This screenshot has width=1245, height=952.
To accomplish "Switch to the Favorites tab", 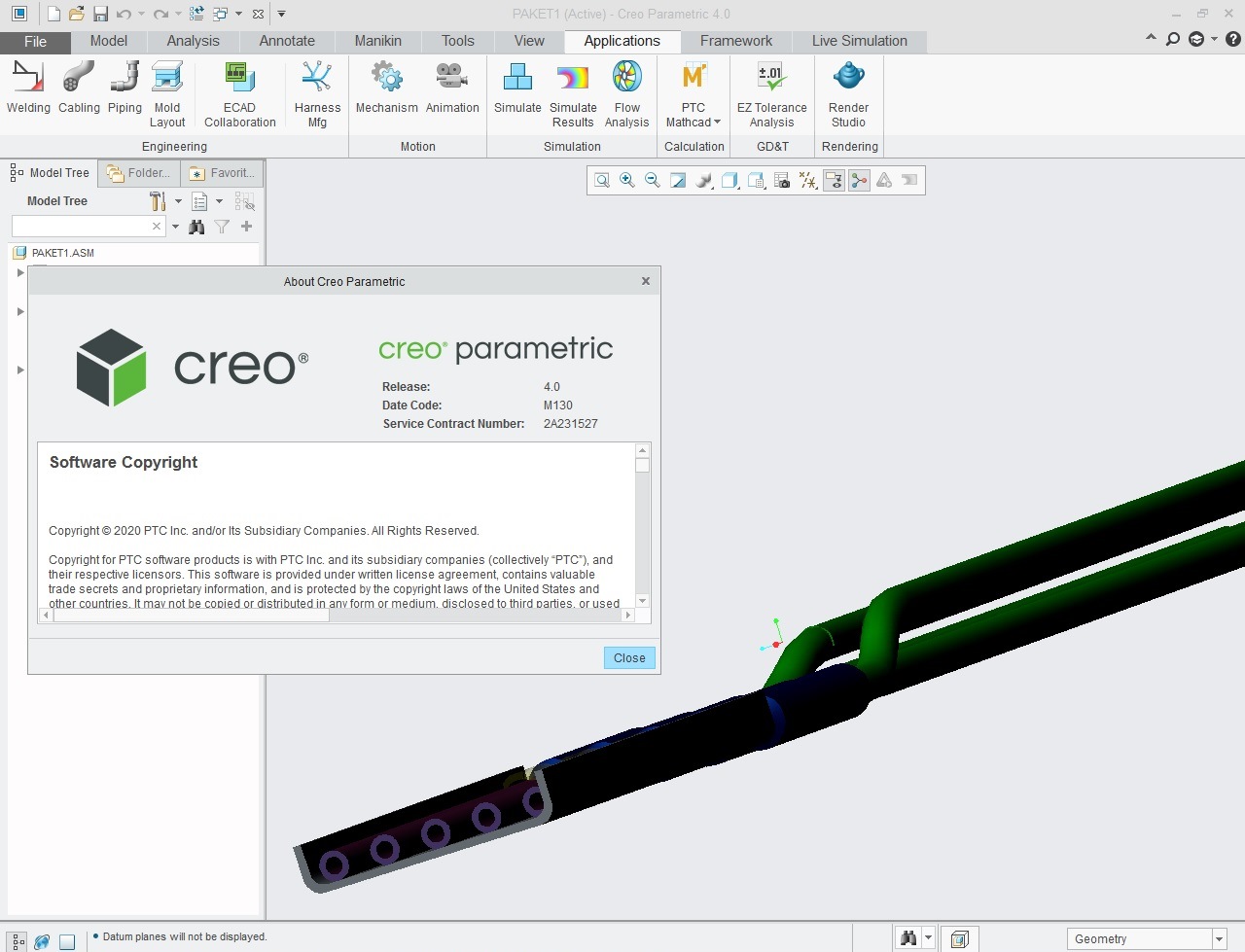I will (x=222, y=173).
